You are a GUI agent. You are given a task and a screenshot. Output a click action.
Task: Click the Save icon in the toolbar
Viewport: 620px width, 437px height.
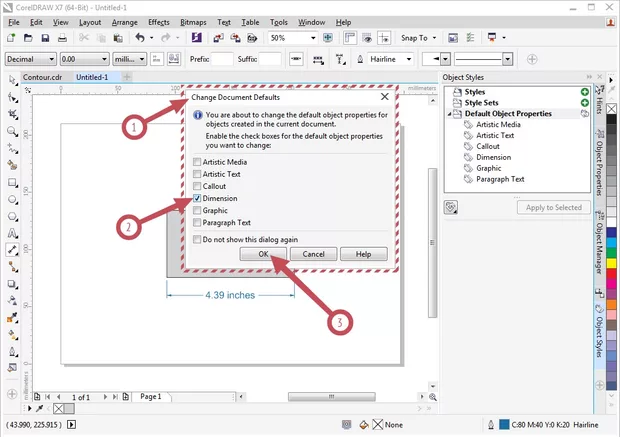46,38
